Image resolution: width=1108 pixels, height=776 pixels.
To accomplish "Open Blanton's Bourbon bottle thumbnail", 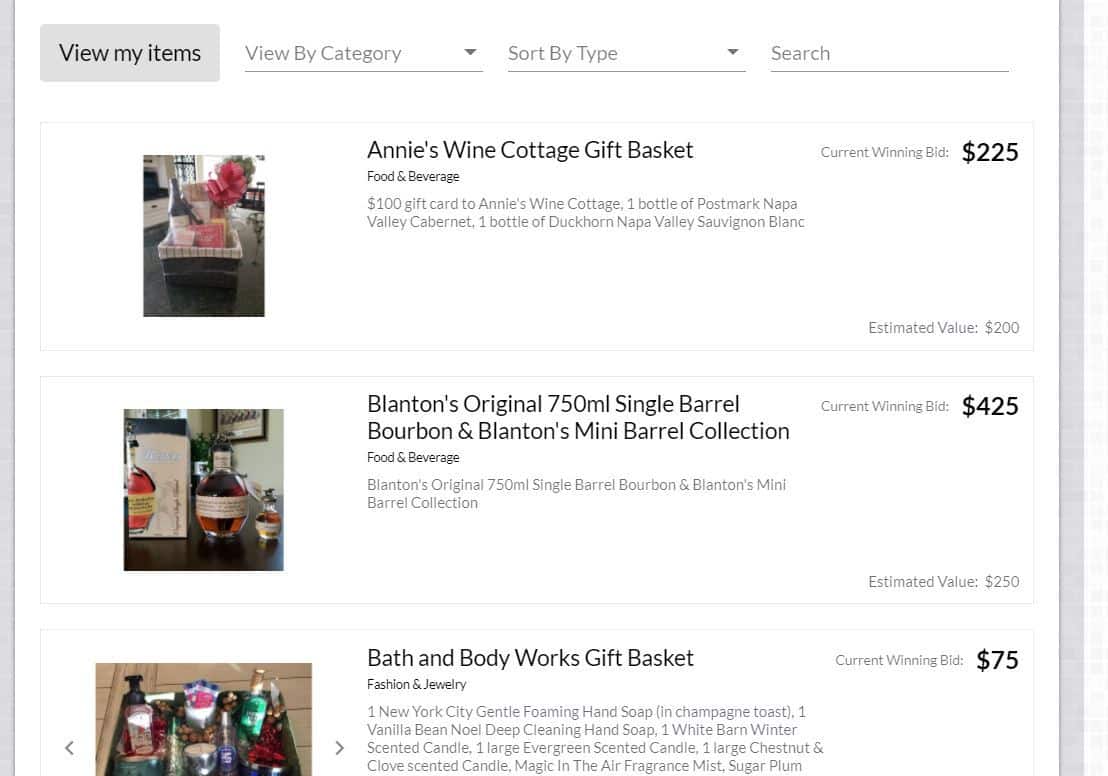I will point(204,490).
